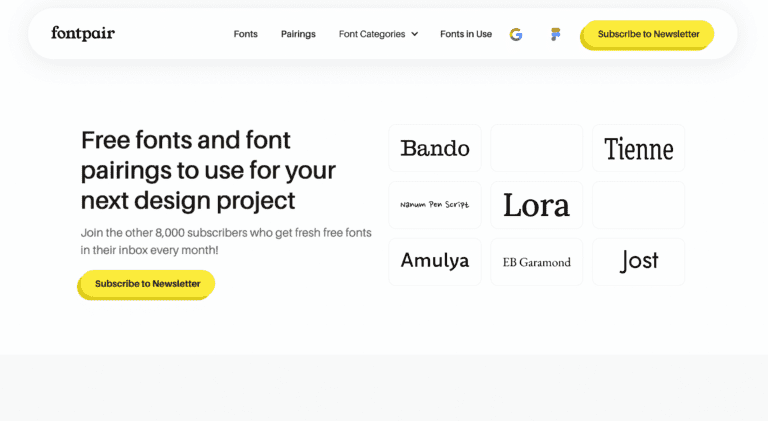Choose the Lora font card

[x=536, y=205]
